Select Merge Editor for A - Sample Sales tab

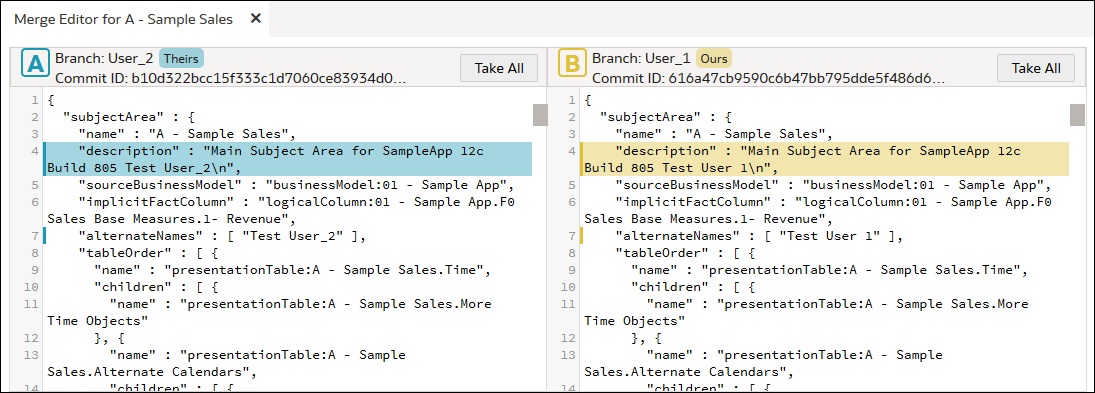click(124, 20)
